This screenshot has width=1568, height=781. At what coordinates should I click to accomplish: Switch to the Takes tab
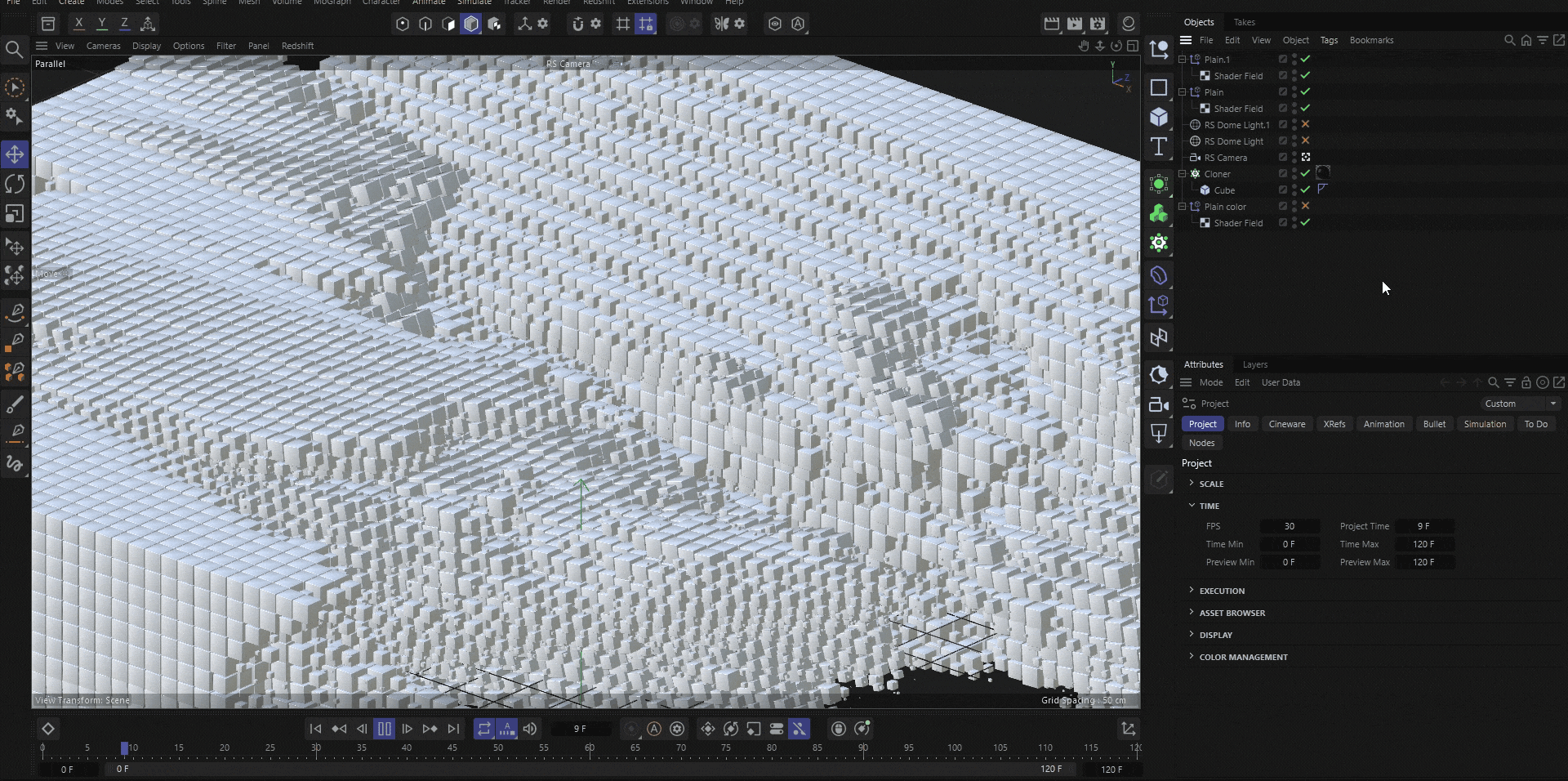coord(1244,22)
